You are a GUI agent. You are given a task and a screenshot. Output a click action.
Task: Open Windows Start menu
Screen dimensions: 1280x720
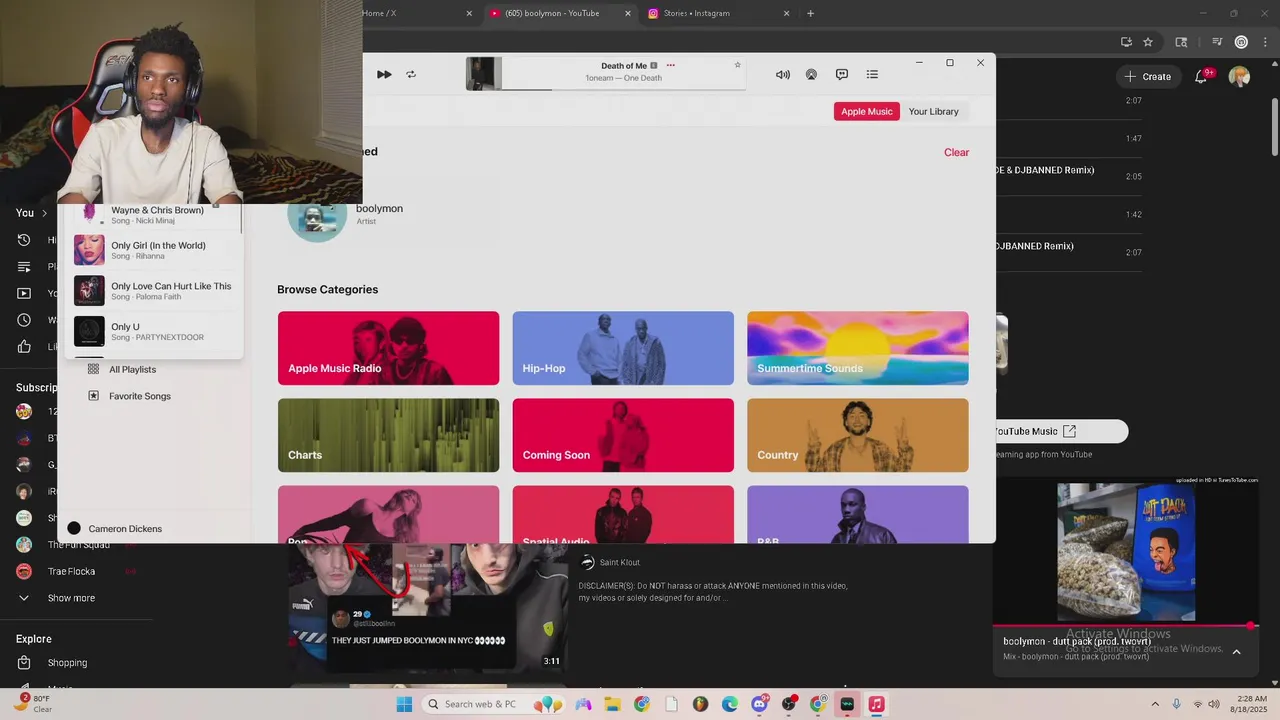coord(404,704)
